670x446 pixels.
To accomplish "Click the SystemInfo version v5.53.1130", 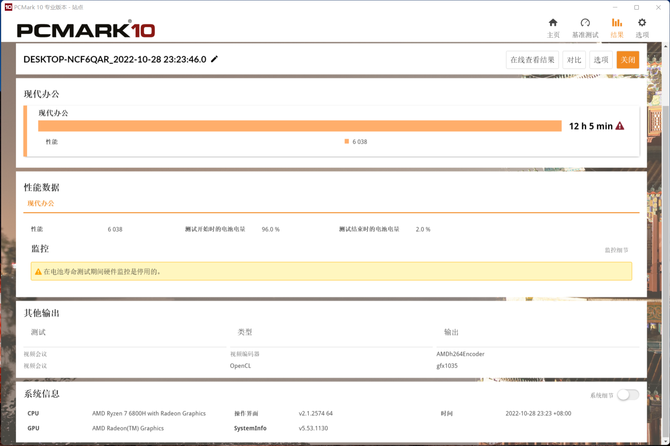I will (x=313, y=428).
